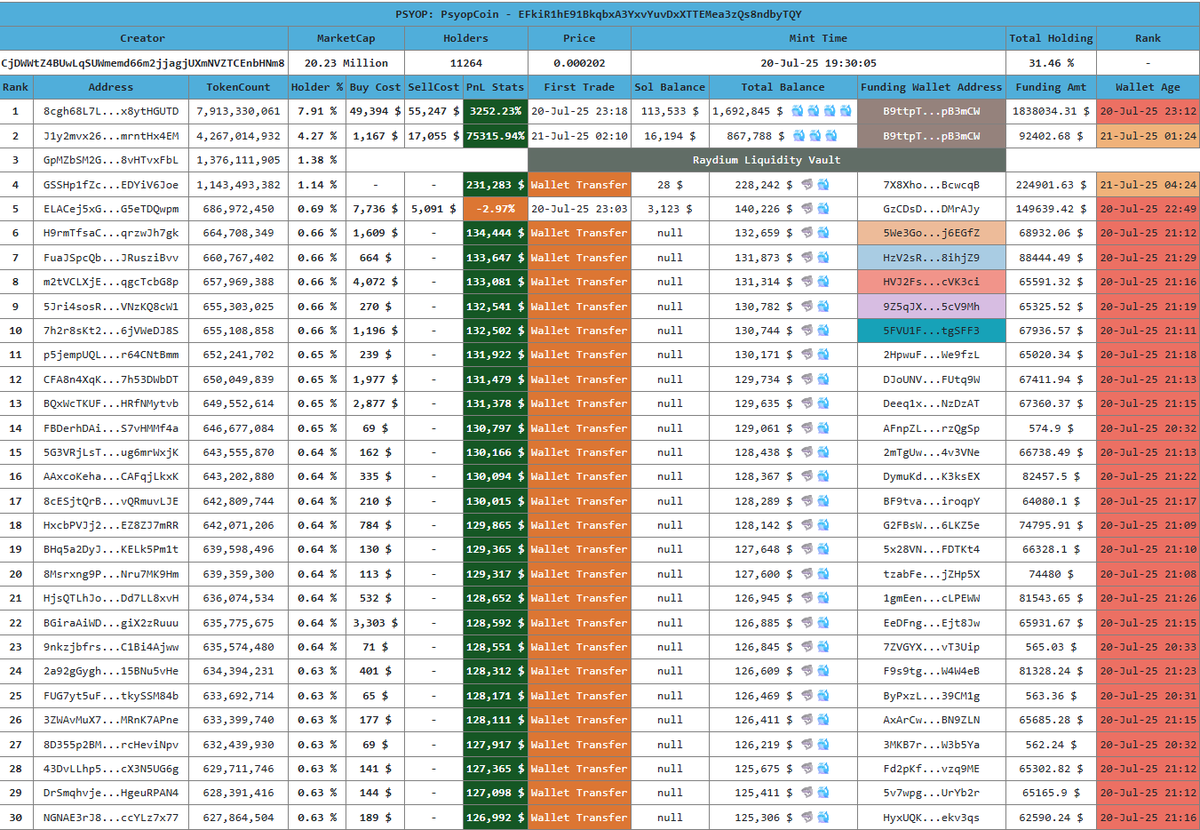Click the whale icon beside 126,609 $

point(823,671)
